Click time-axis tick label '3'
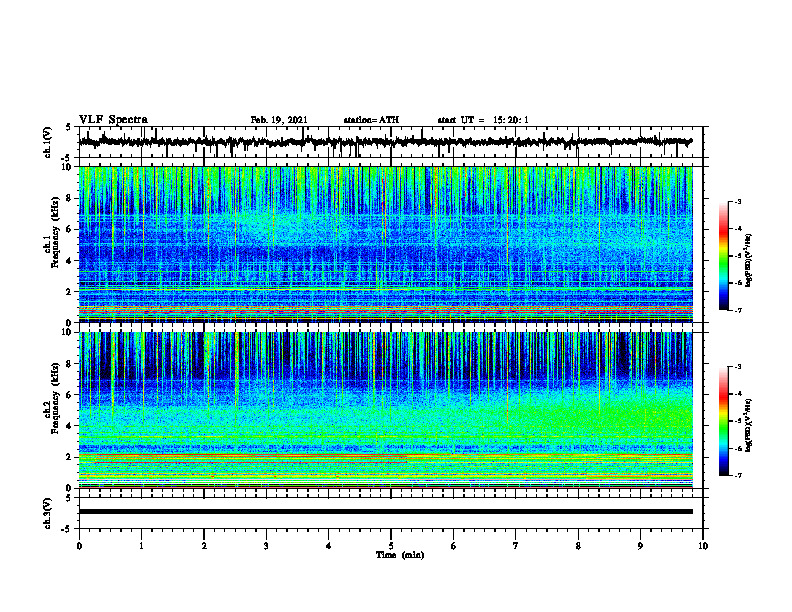Screen dimensions: 792x612 266,546
